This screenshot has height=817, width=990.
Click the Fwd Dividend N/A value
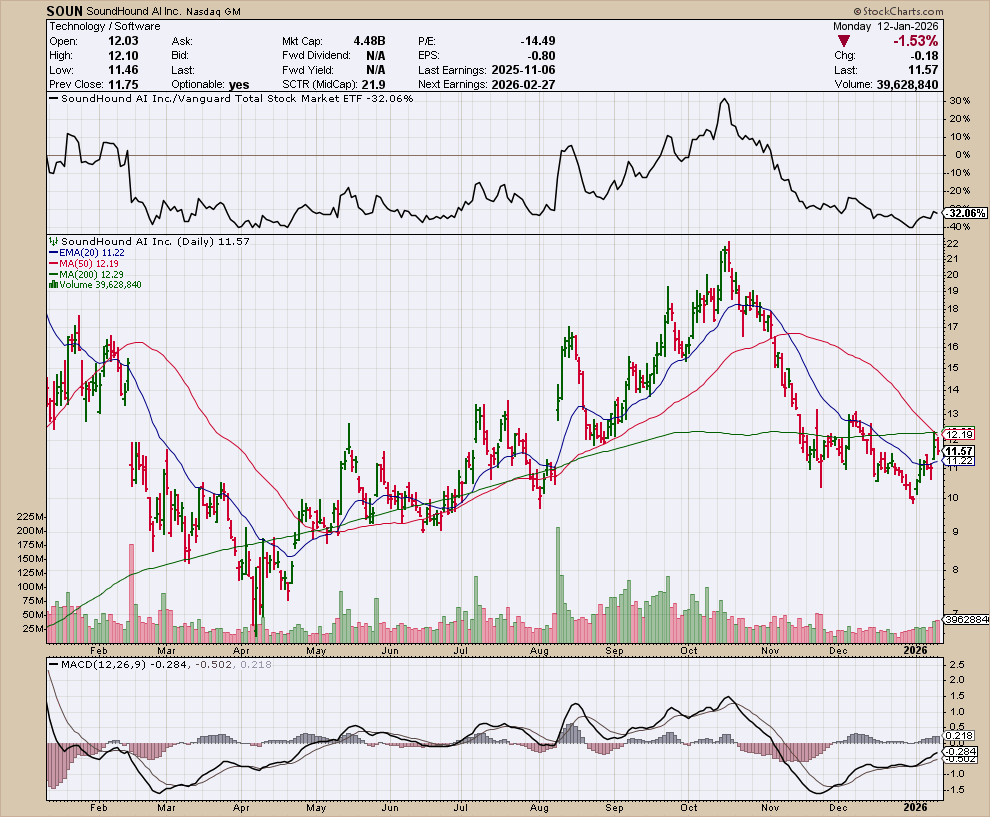(375, 55)
